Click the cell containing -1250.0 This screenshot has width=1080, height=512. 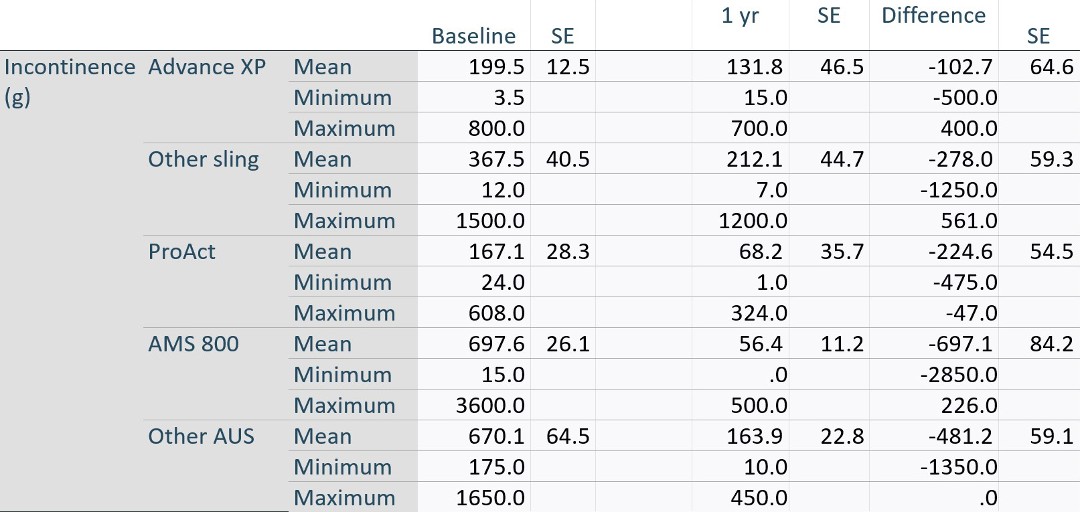click(958, 190)
